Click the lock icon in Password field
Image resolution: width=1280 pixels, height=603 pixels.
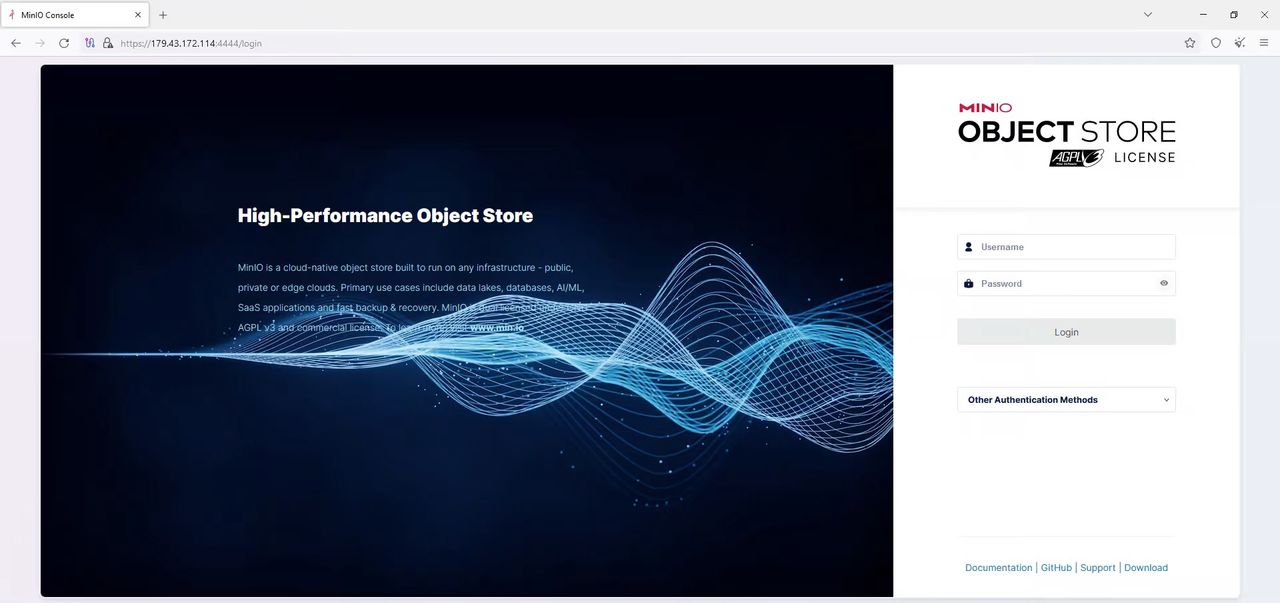pyautogui.click(x=968, y=284)
